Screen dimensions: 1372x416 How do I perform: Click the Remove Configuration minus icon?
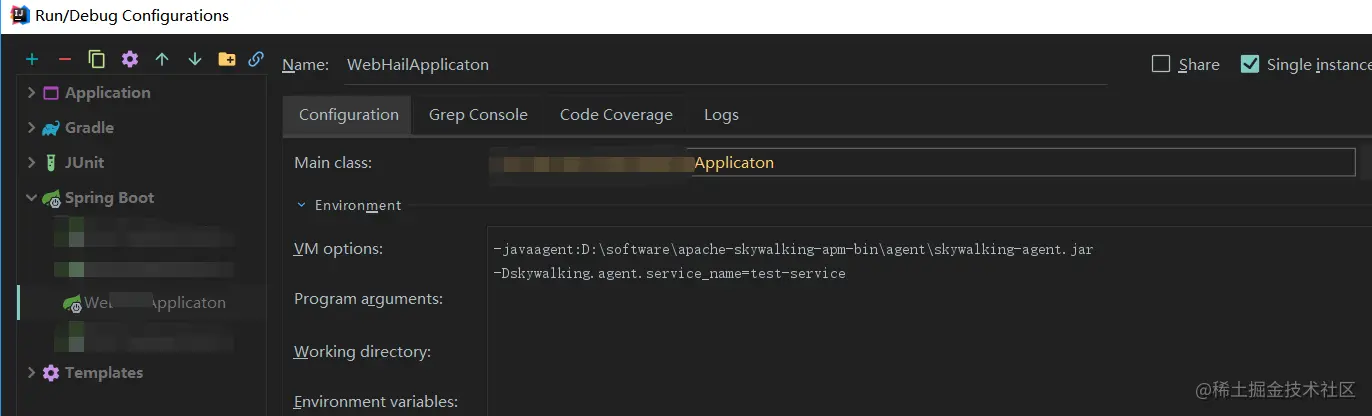[65, 60]
